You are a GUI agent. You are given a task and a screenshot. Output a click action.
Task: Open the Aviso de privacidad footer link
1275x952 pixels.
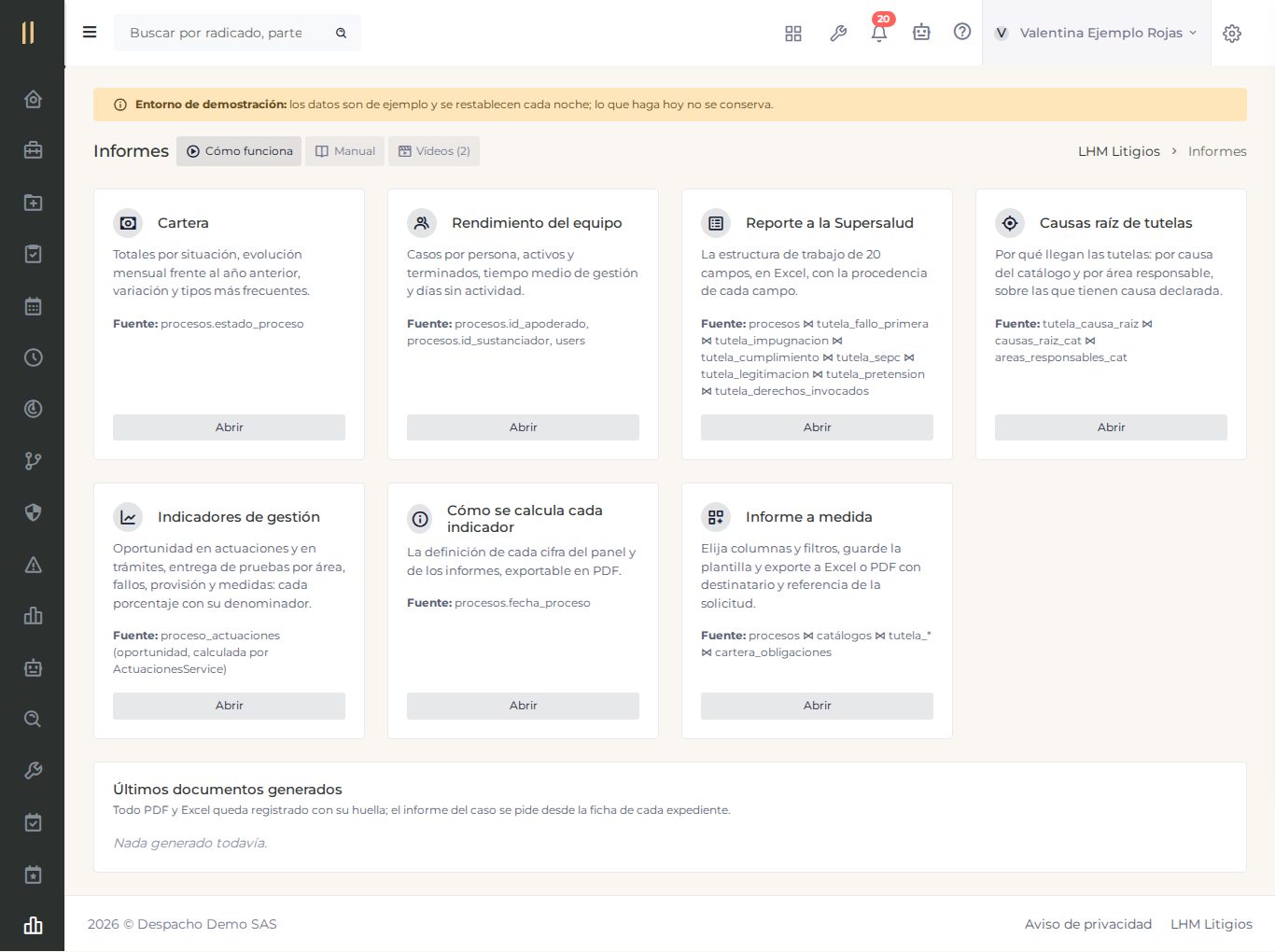pos(1088,924)
